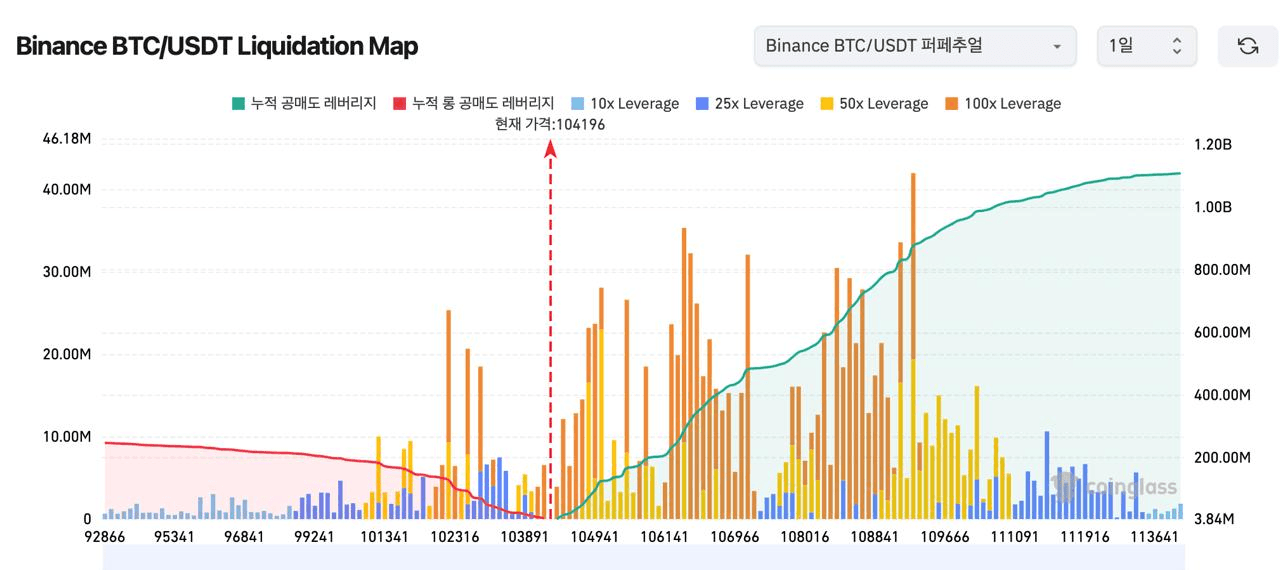
Task: Click the 800.00M right axis label
Action: pyautogui.click(x=1222, y=270)
